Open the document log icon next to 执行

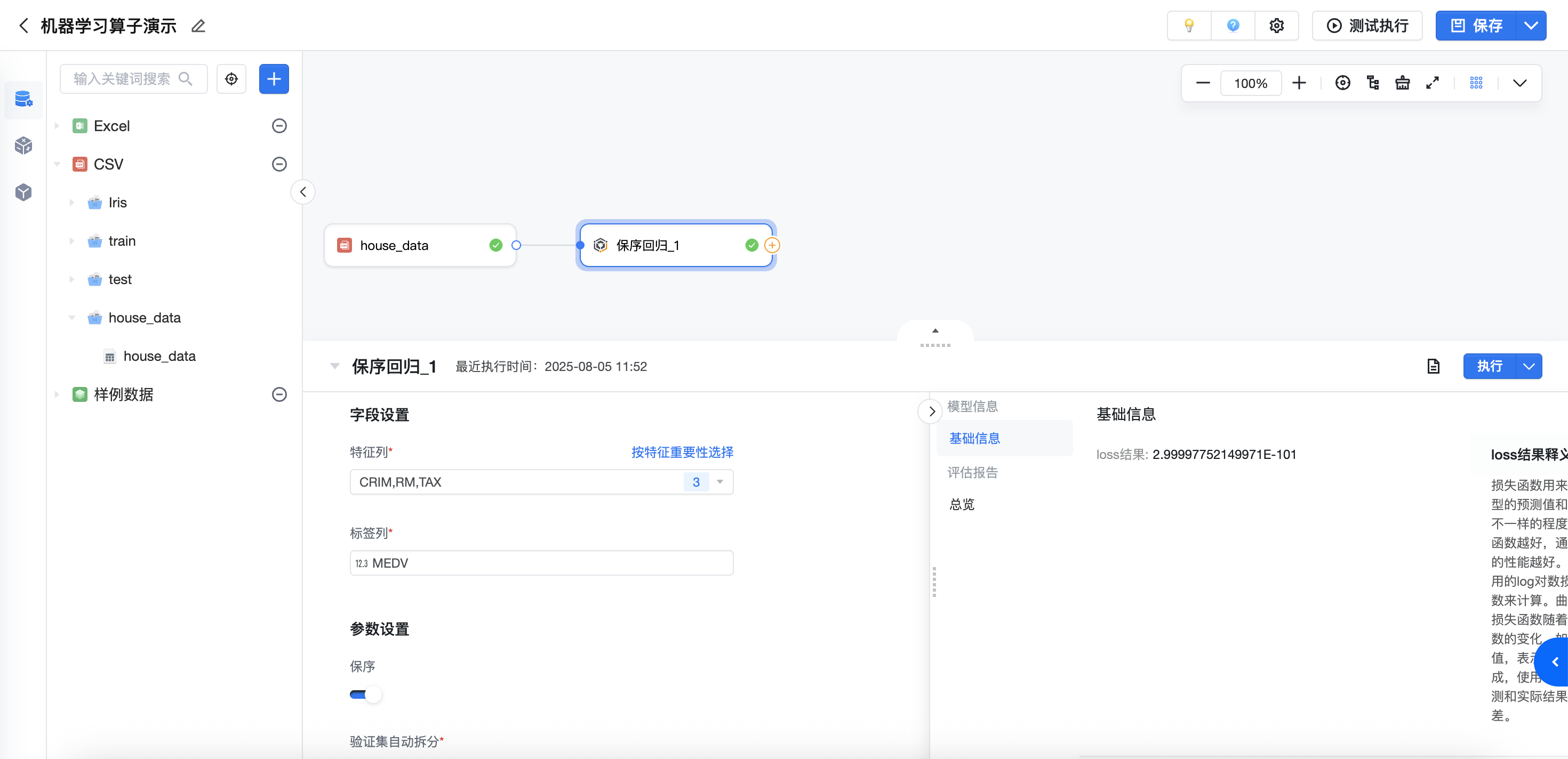point(1434,366)
